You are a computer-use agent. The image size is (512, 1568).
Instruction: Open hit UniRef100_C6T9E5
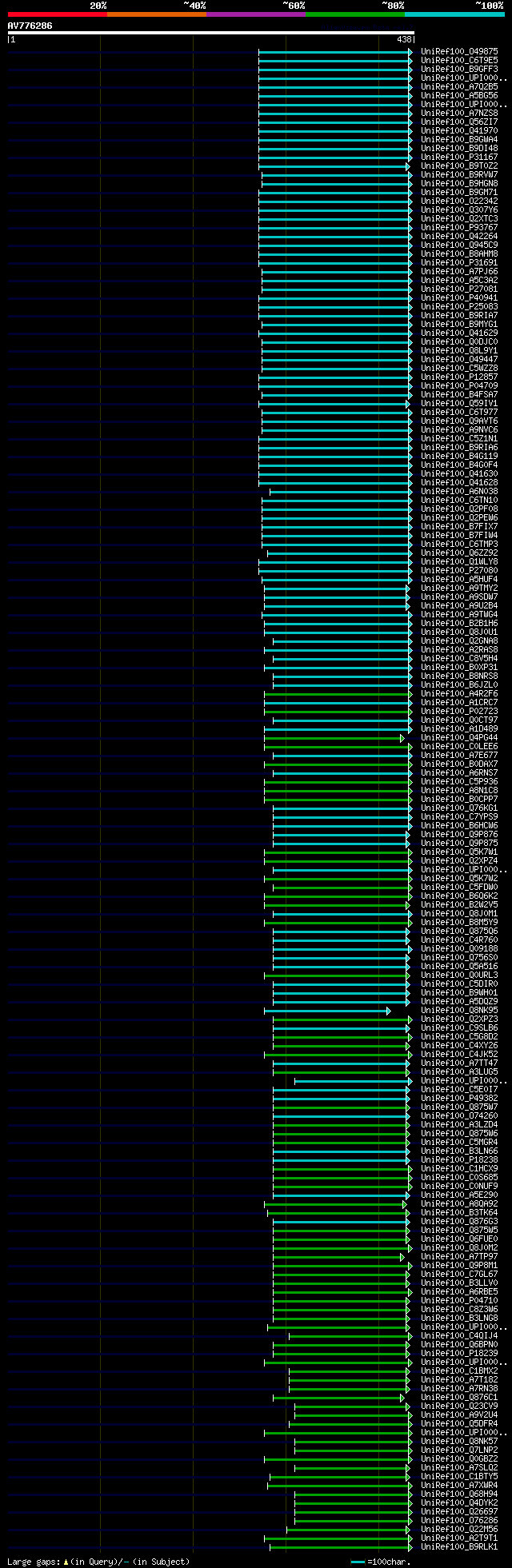click(460, 61)
